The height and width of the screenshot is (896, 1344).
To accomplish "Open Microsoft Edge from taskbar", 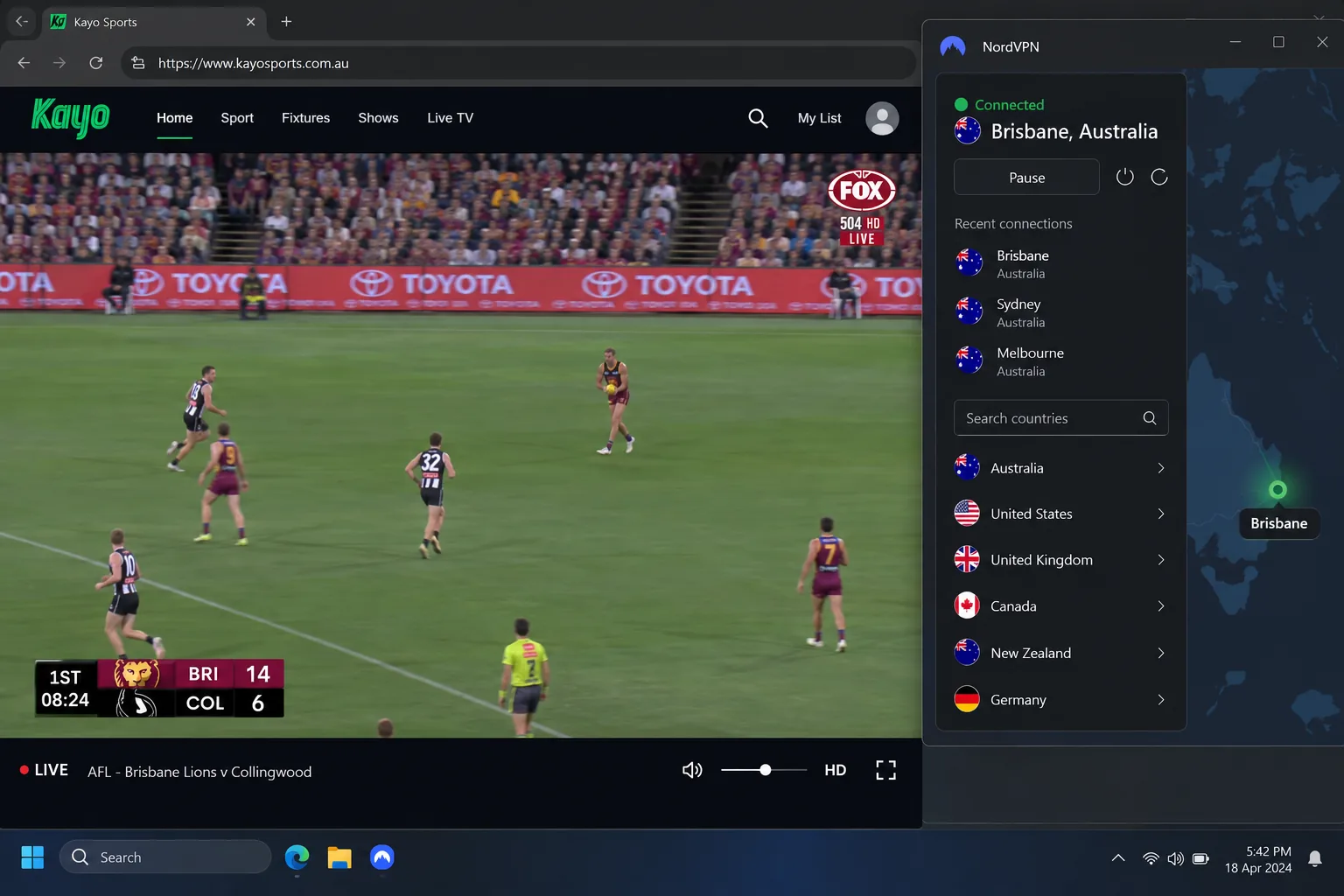I will [297, 857].
